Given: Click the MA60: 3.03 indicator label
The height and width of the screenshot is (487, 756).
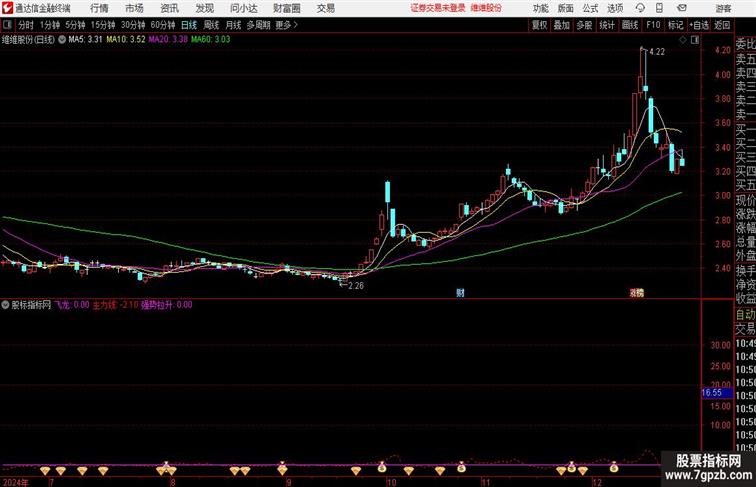Looking at the screenshot, I should click(211, 40).
